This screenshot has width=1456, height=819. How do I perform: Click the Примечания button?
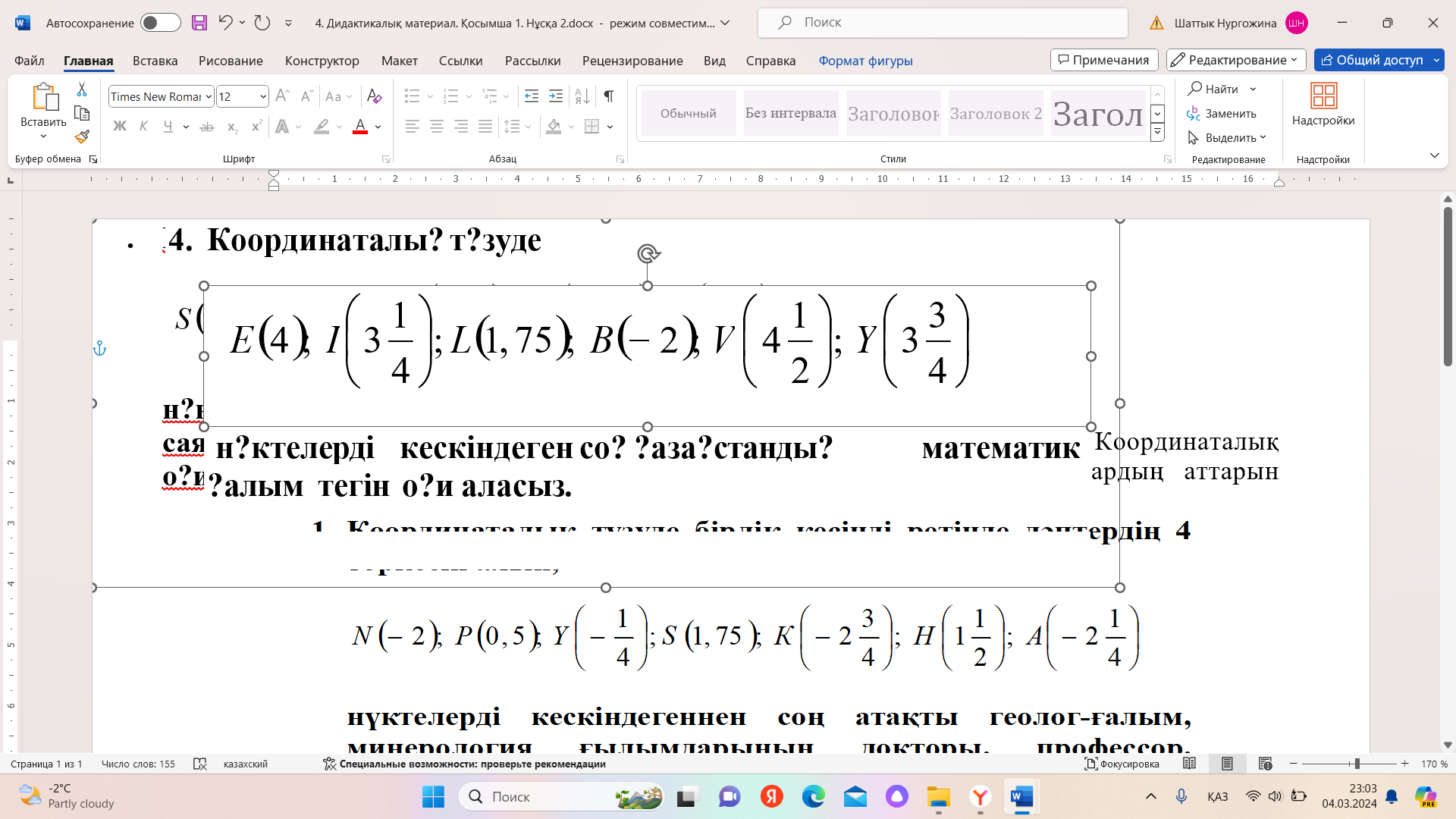(x=1103, y=60)
